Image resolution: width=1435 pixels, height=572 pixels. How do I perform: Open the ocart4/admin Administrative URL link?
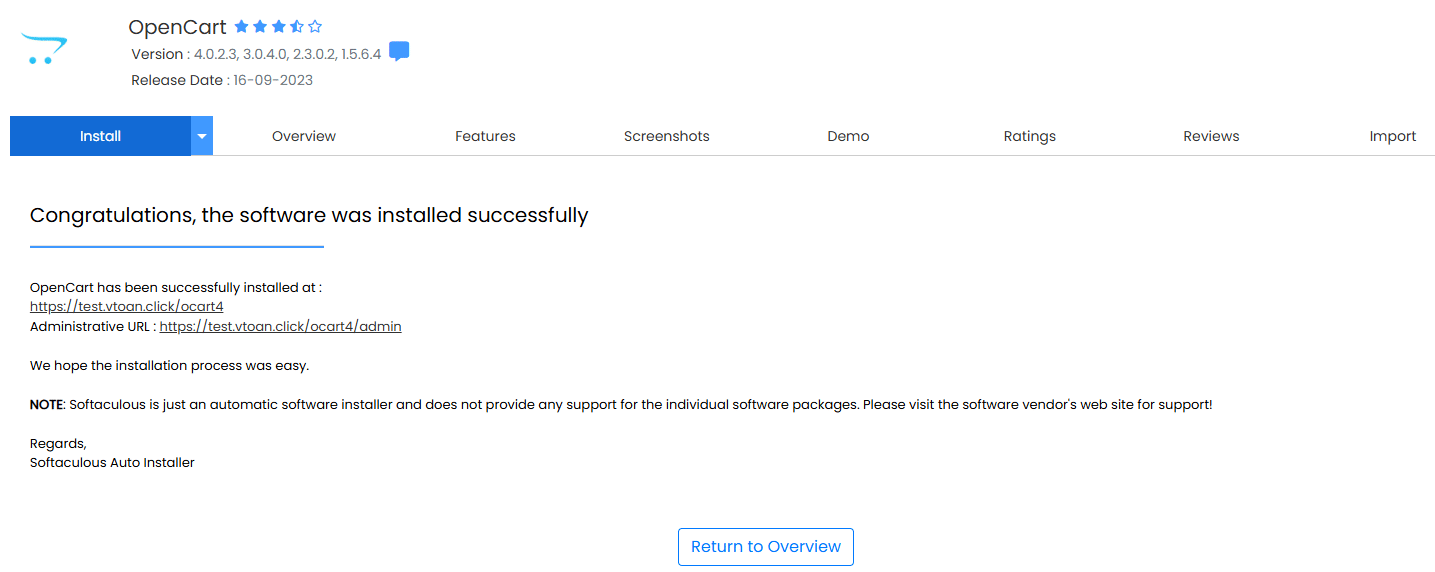coord(280,326)
